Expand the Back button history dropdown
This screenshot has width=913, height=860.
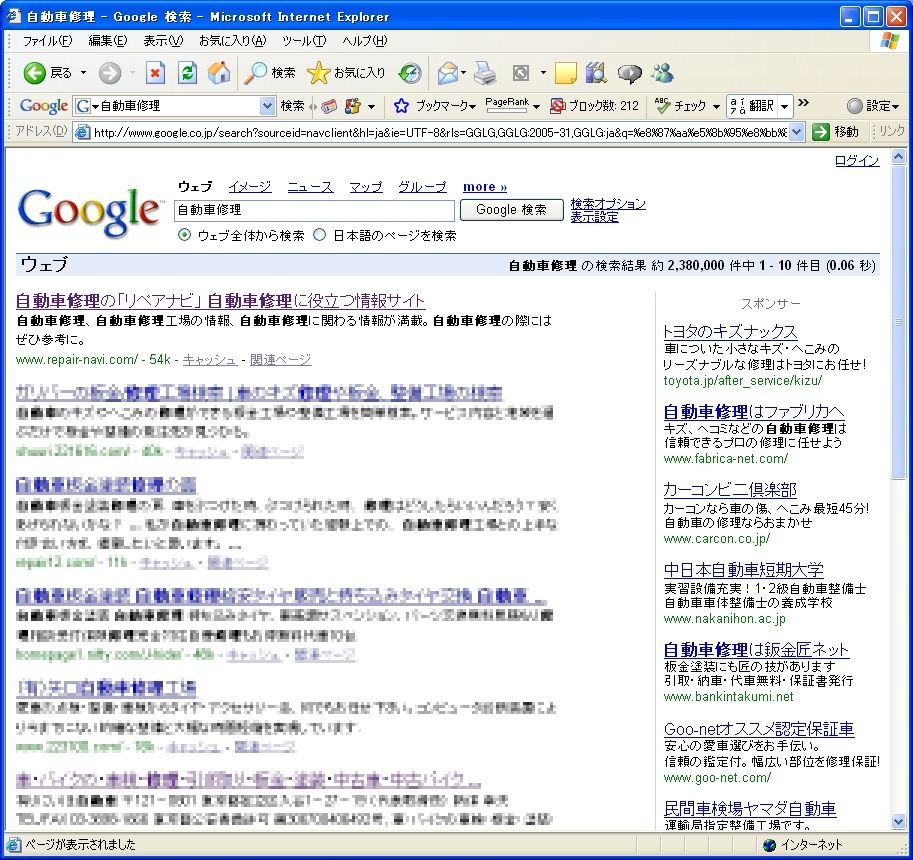[x=83, y=73]
